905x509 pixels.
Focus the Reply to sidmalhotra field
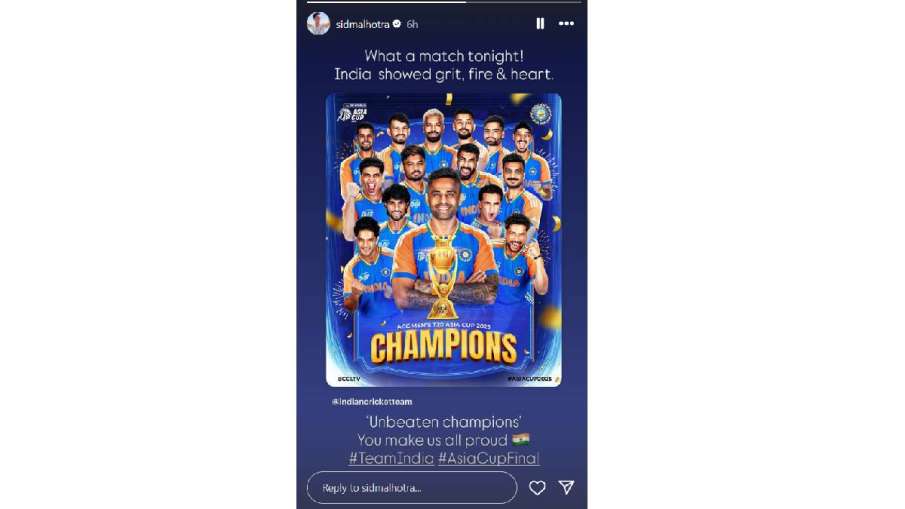(x=412, y=488)
